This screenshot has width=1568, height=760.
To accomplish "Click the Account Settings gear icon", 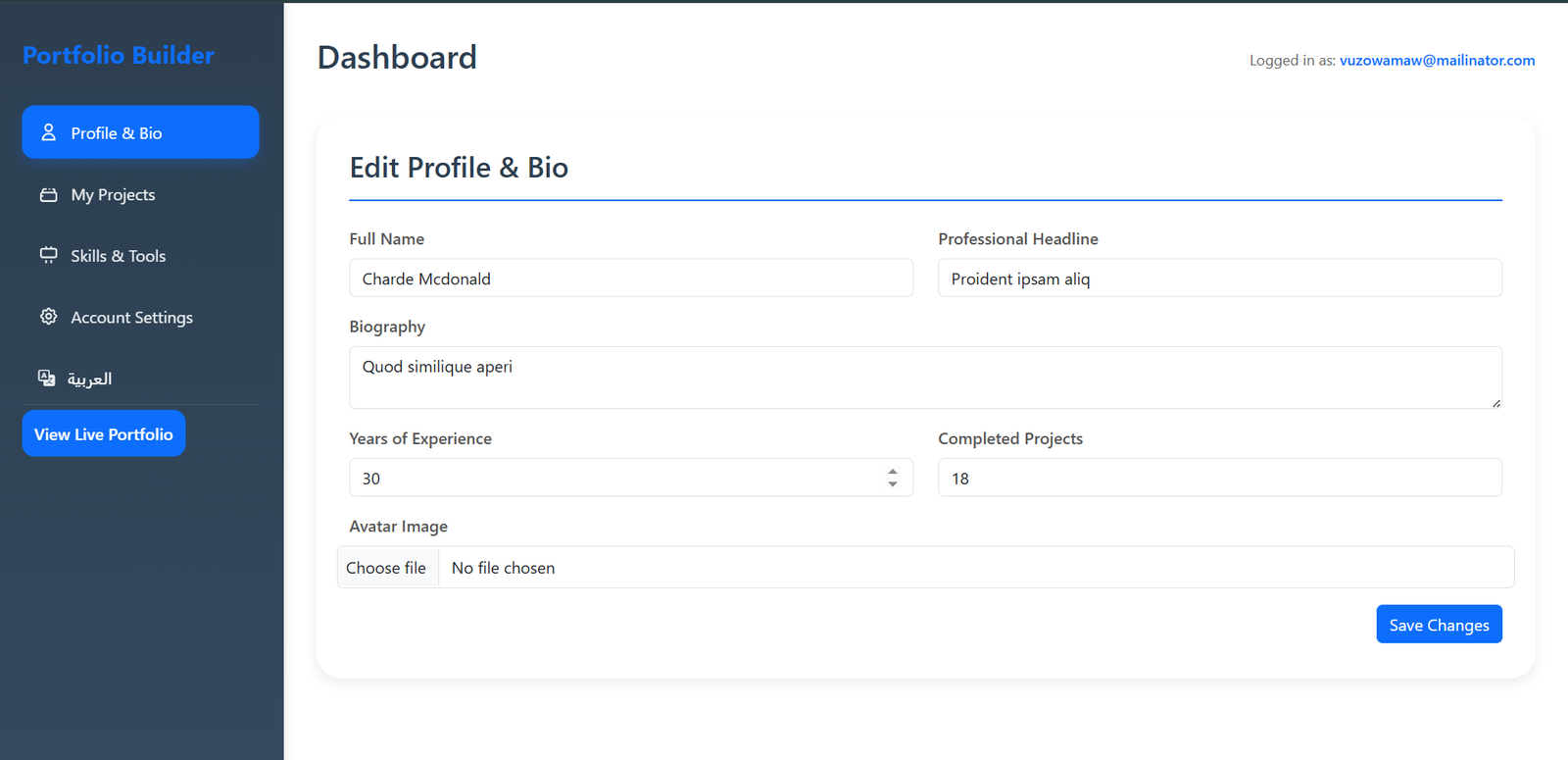I will click(x=48, y=317).
